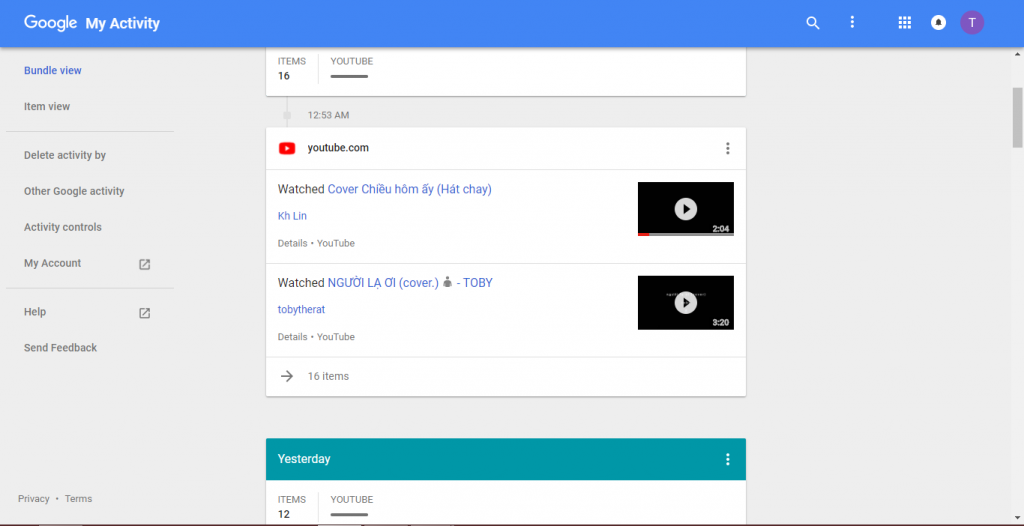This screenshot has width=1024, height=526.
Task: Open the search icon in header
Action: tap(812, 23)
